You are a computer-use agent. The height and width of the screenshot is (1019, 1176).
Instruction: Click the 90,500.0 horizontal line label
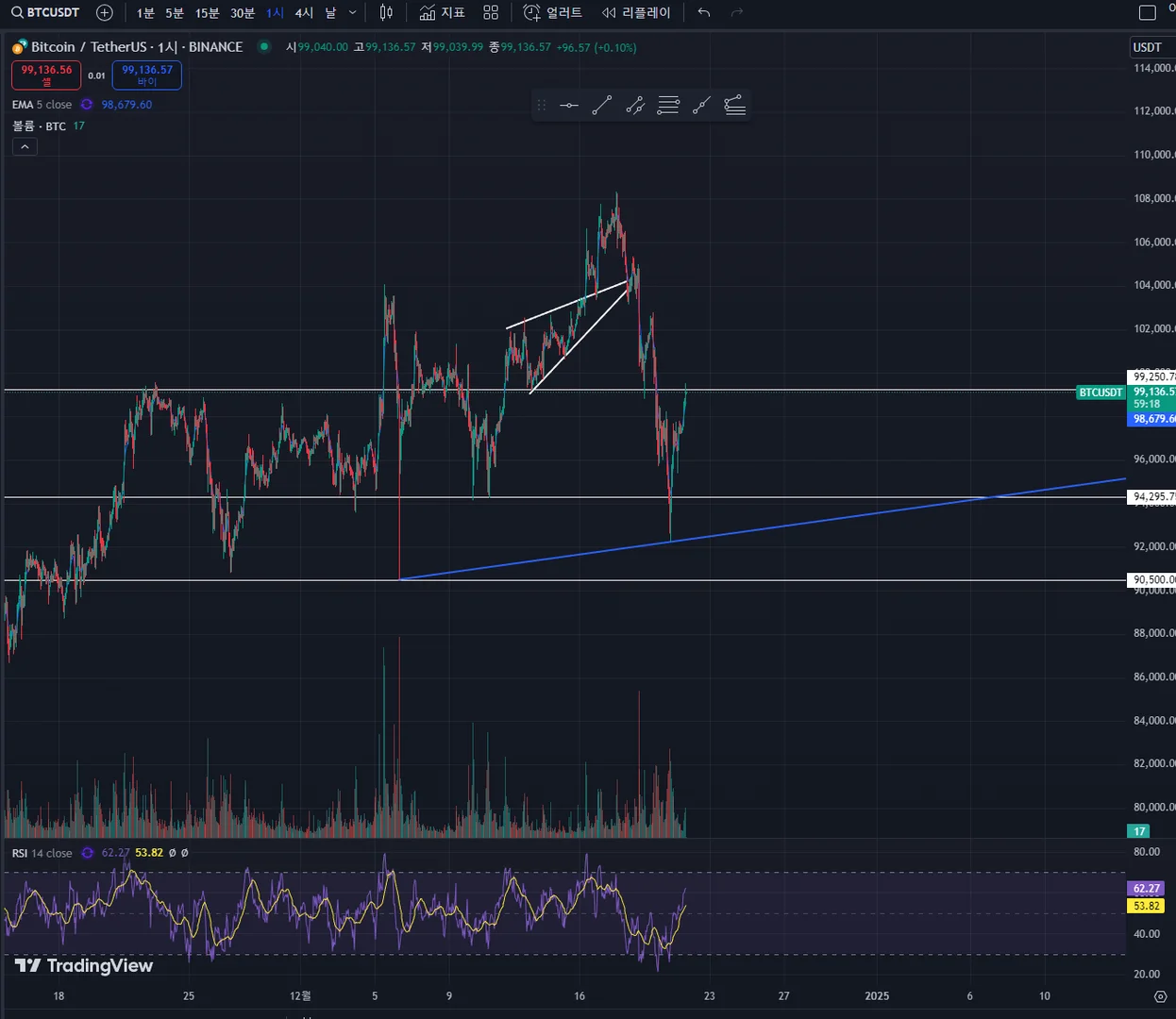1152,580
